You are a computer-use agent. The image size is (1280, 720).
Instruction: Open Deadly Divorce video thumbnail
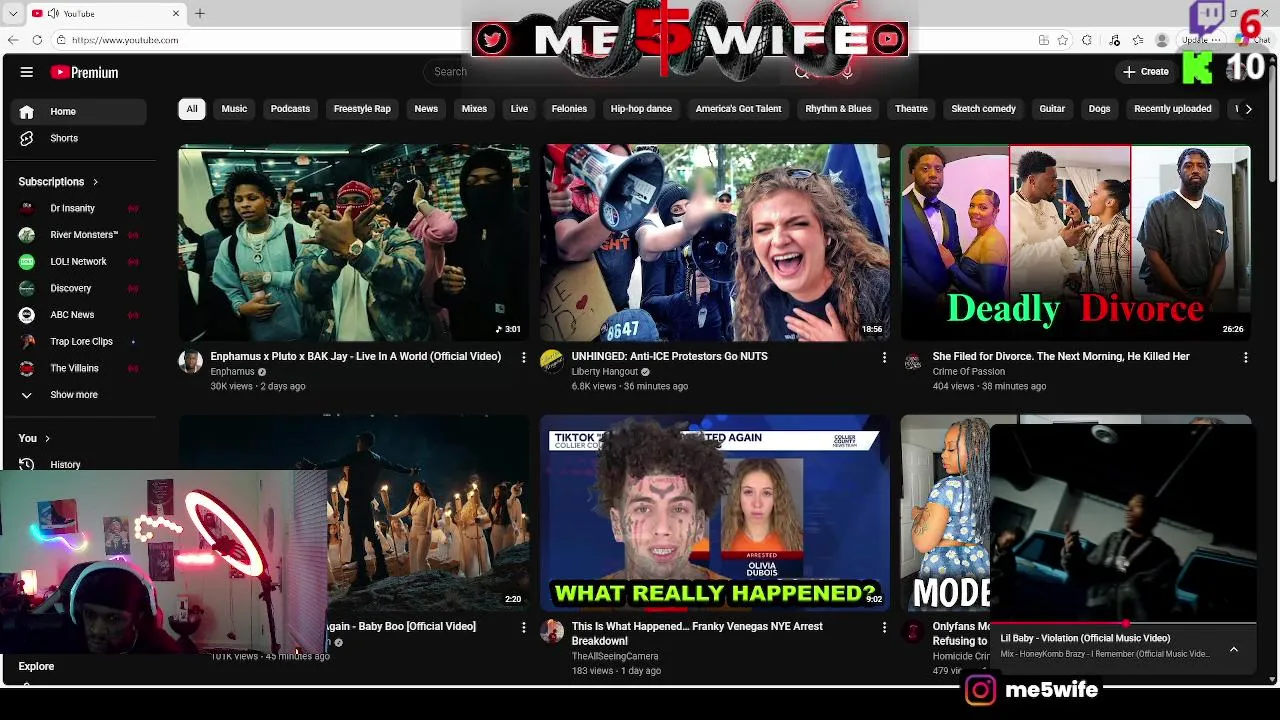[1075, 243]
